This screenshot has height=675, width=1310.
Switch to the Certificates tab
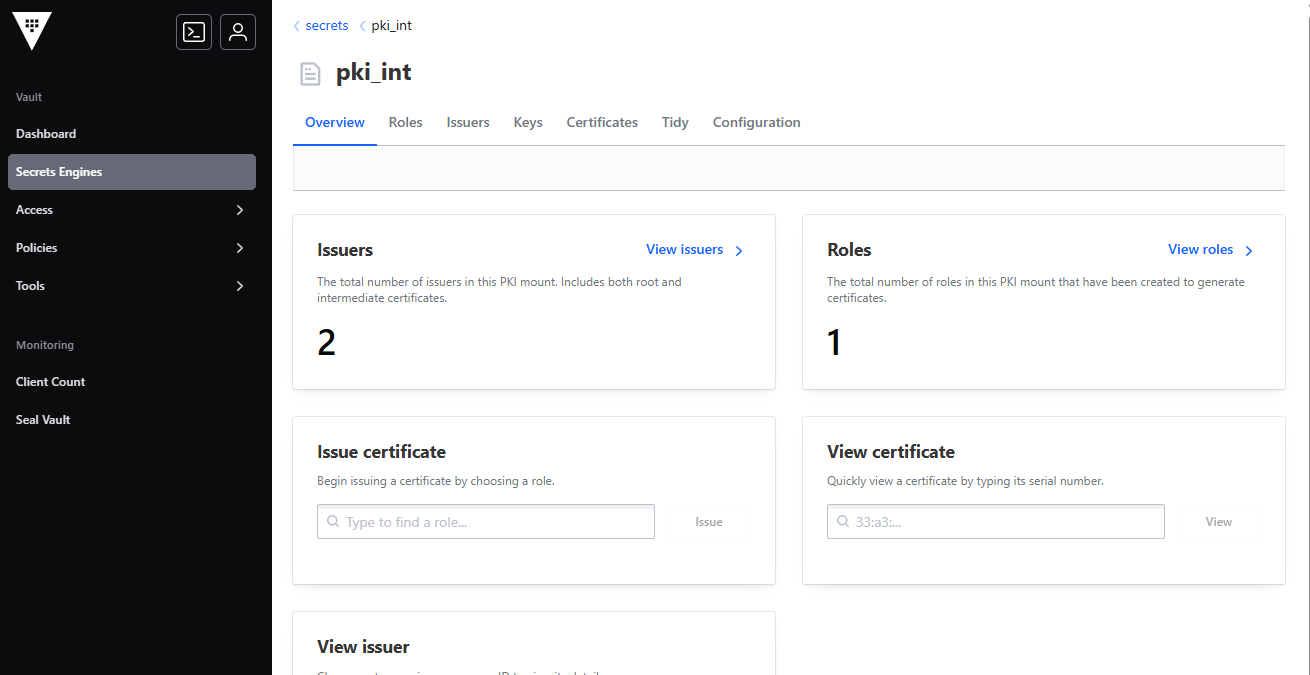602,122
